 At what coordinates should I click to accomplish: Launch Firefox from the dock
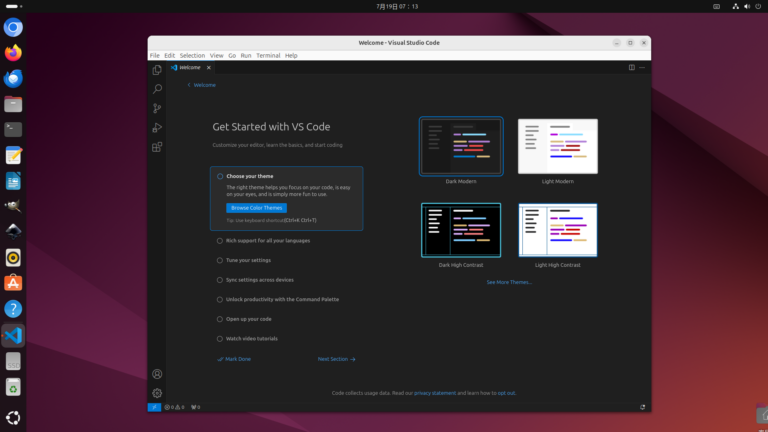point(13,53)
